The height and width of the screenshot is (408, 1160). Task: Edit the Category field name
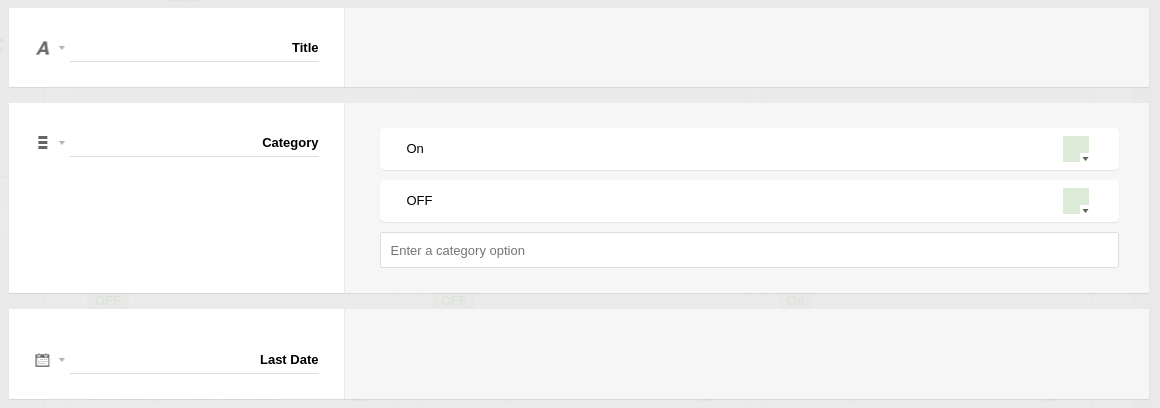click(x=195, y=143)
